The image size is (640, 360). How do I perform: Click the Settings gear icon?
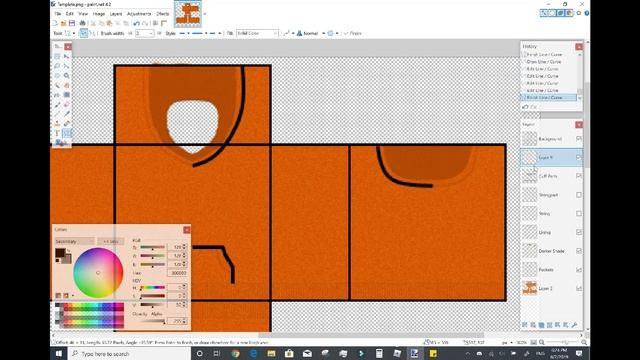(x=578, y=13)
